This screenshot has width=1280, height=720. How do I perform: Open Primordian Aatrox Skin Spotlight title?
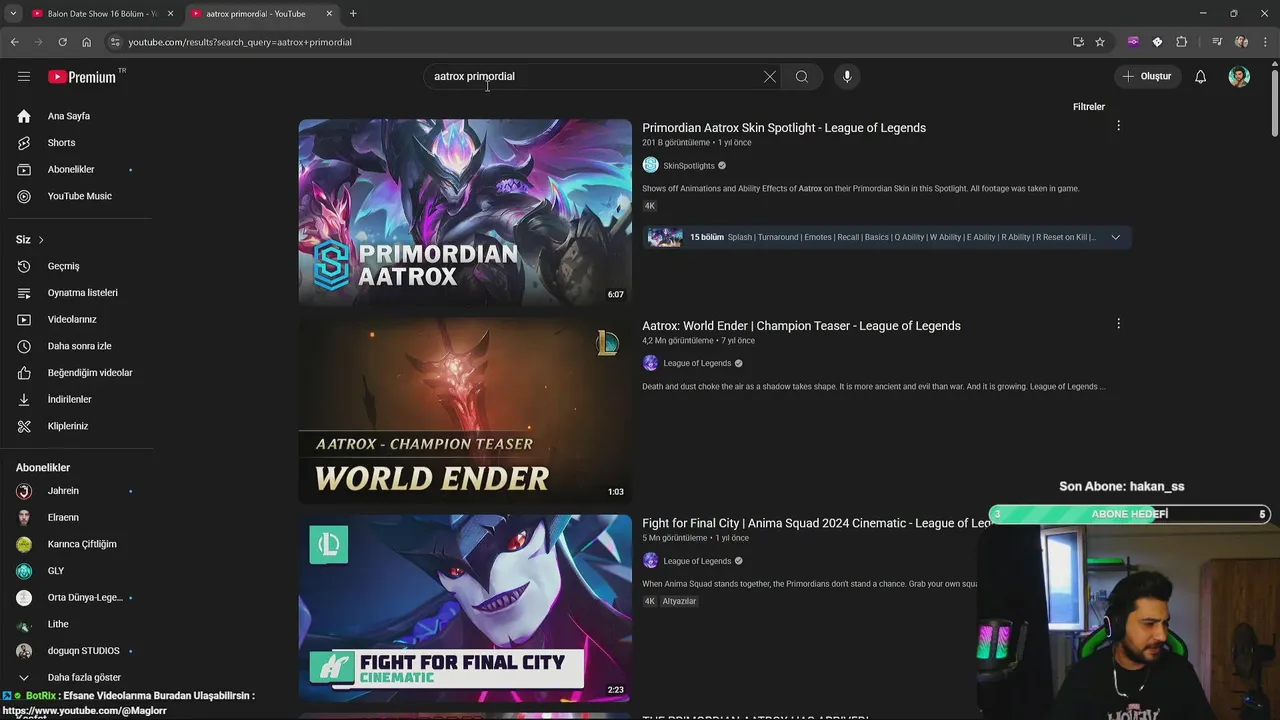click(784, 128)
